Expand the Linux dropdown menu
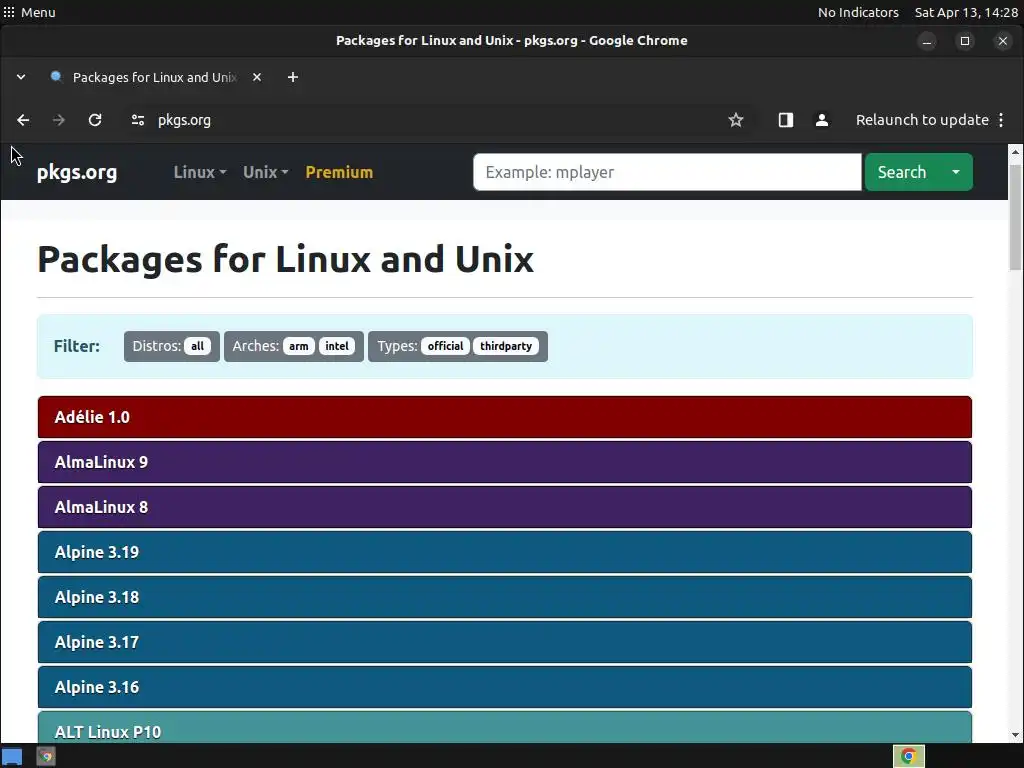This screenshot has height=768, width=1024. (199, 172)
